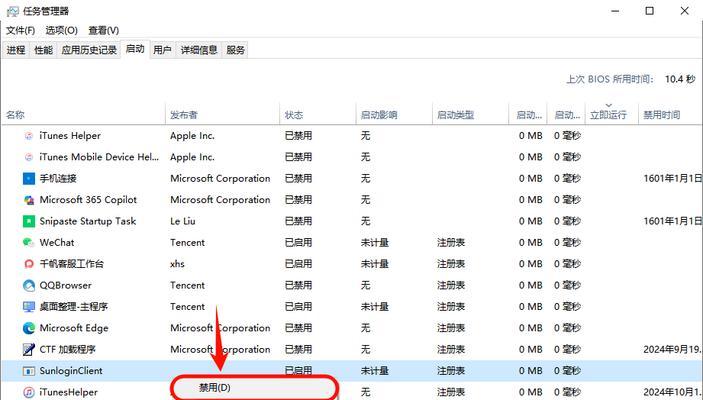Select the iTunes Helper row name
Viewport: 703px width, 400px height.
70,135
